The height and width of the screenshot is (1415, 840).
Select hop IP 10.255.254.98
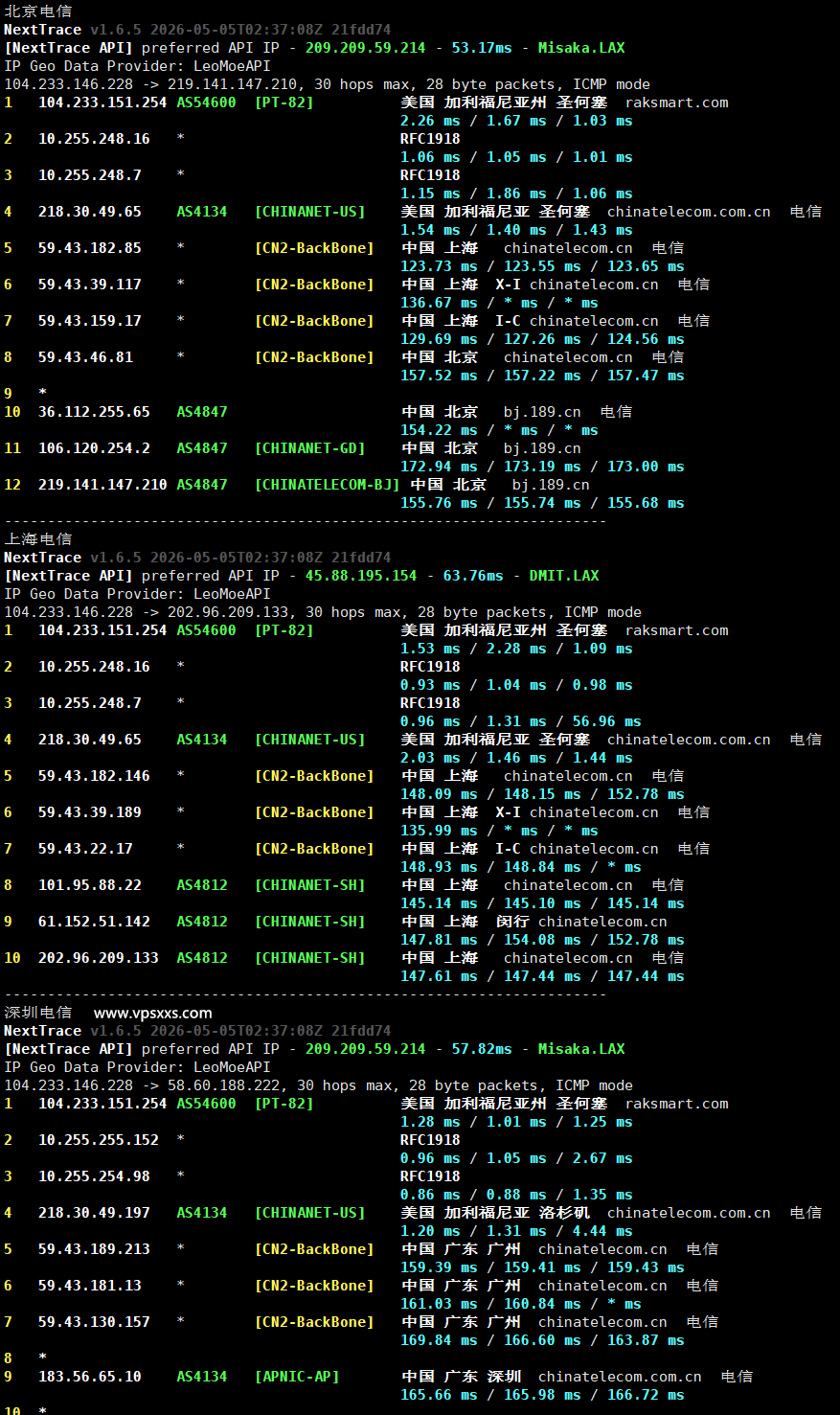click(94, 1176)
